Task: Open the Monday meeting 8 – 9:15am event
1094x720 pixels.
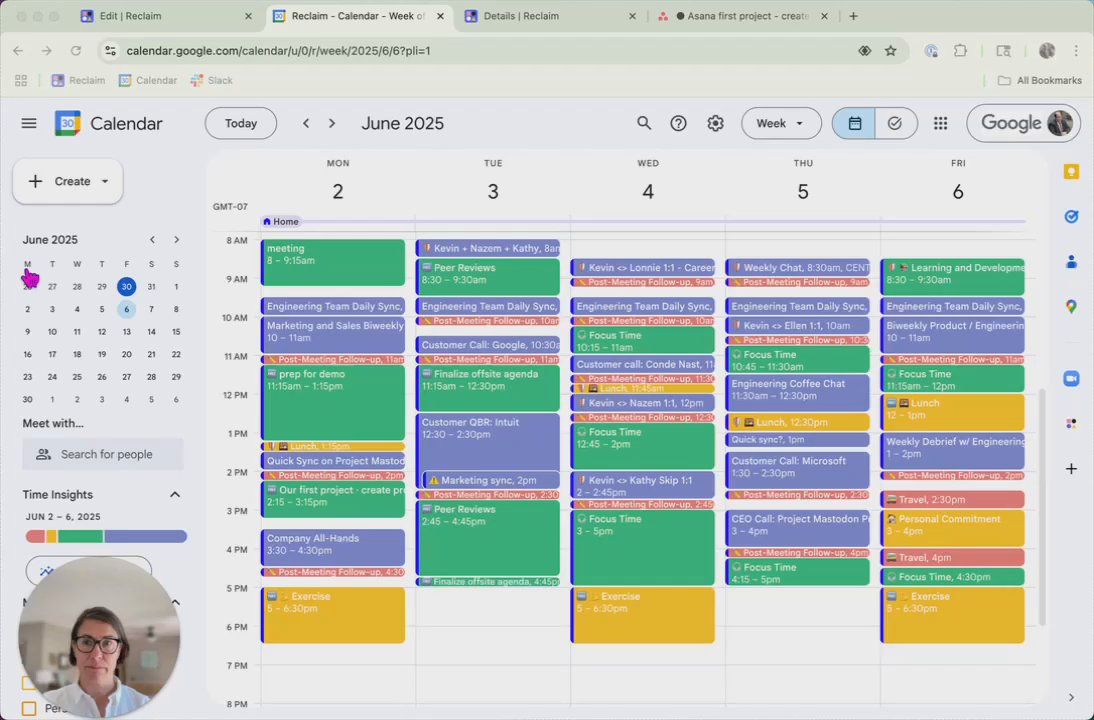Action: (x=333, y=262)
